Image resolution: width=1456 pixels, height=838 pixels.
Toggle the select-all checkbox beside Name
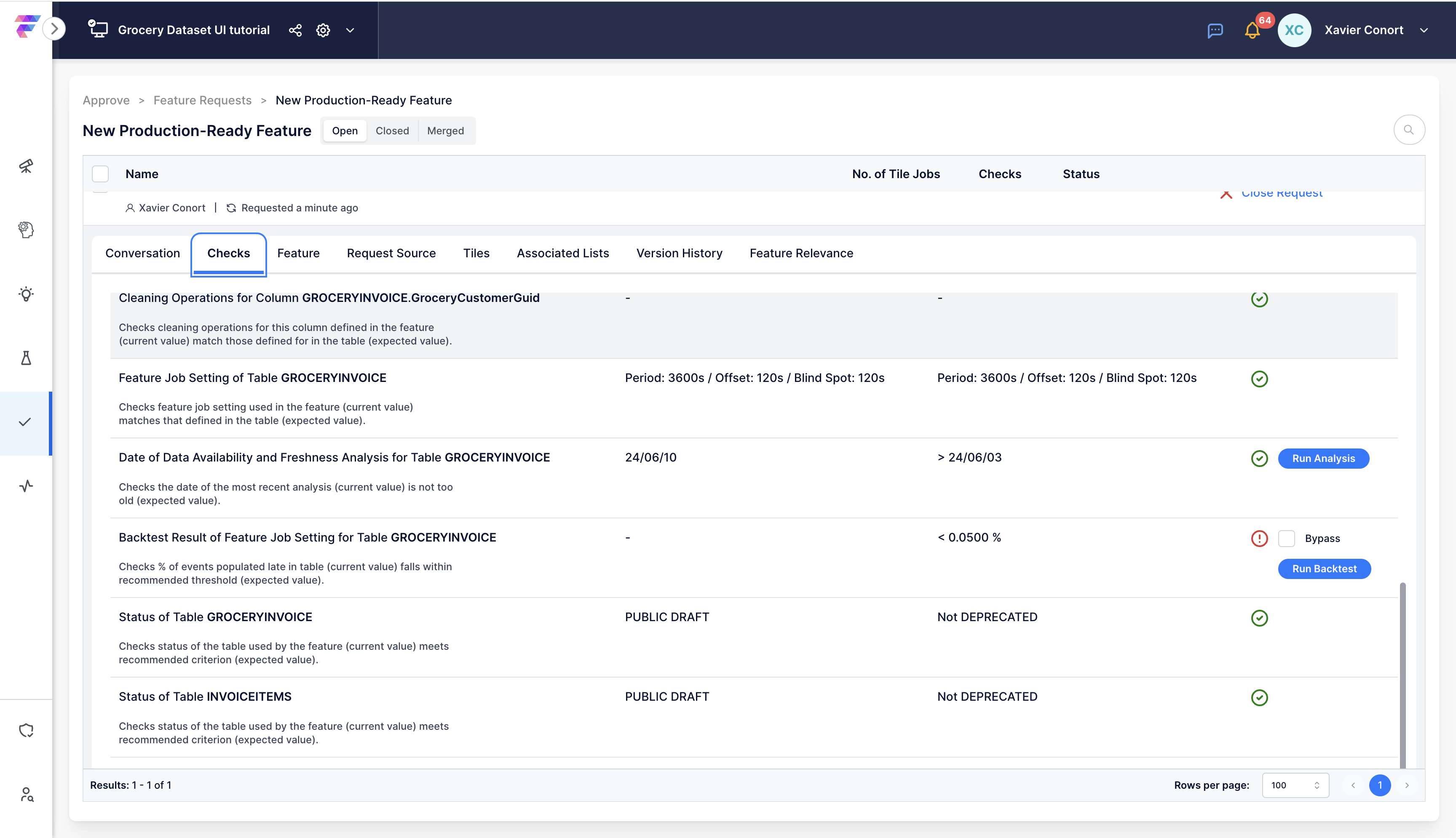coord(100,174)
